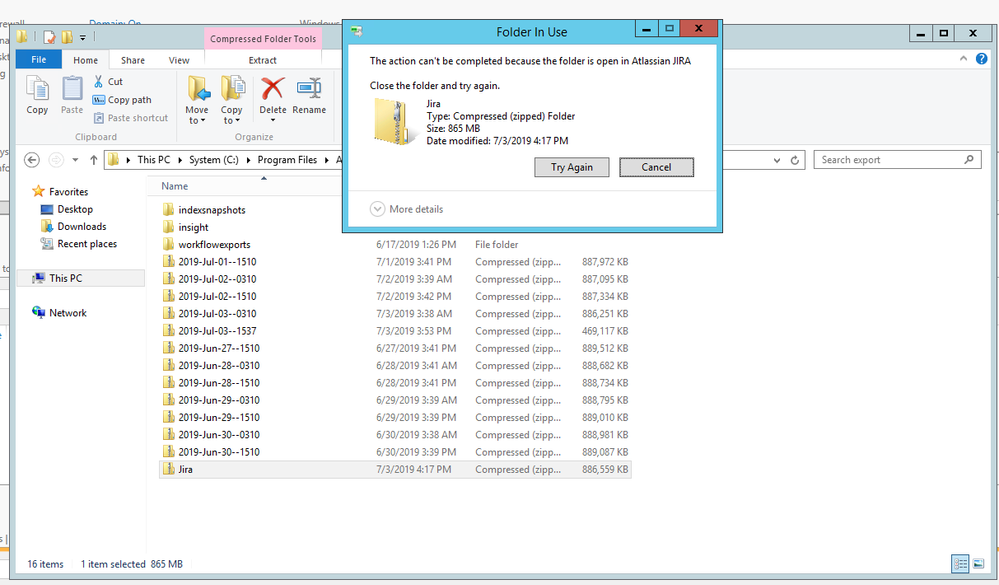Click the Back navigation arrow
Image resolution: width=999 pixels, height=585 pixels.
[32, 160]
